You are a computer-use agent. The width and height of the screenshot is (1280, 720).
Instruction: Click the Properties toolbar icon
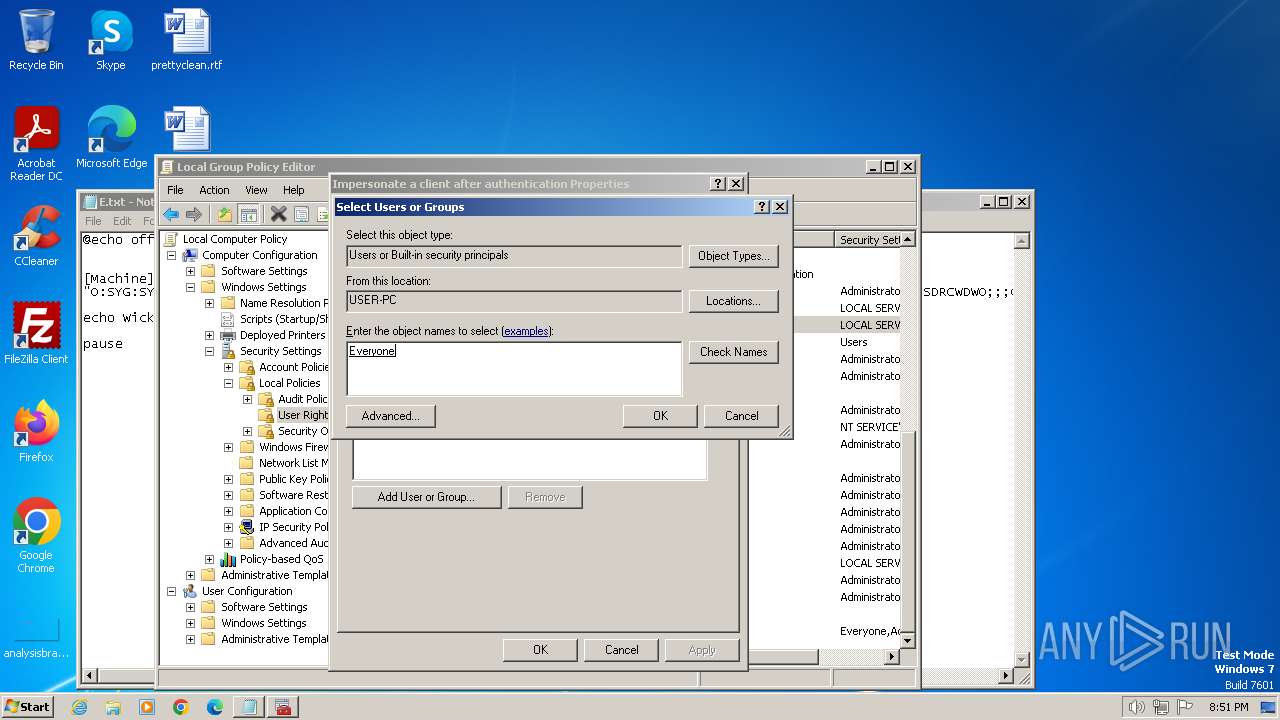(x=301, y=214)
